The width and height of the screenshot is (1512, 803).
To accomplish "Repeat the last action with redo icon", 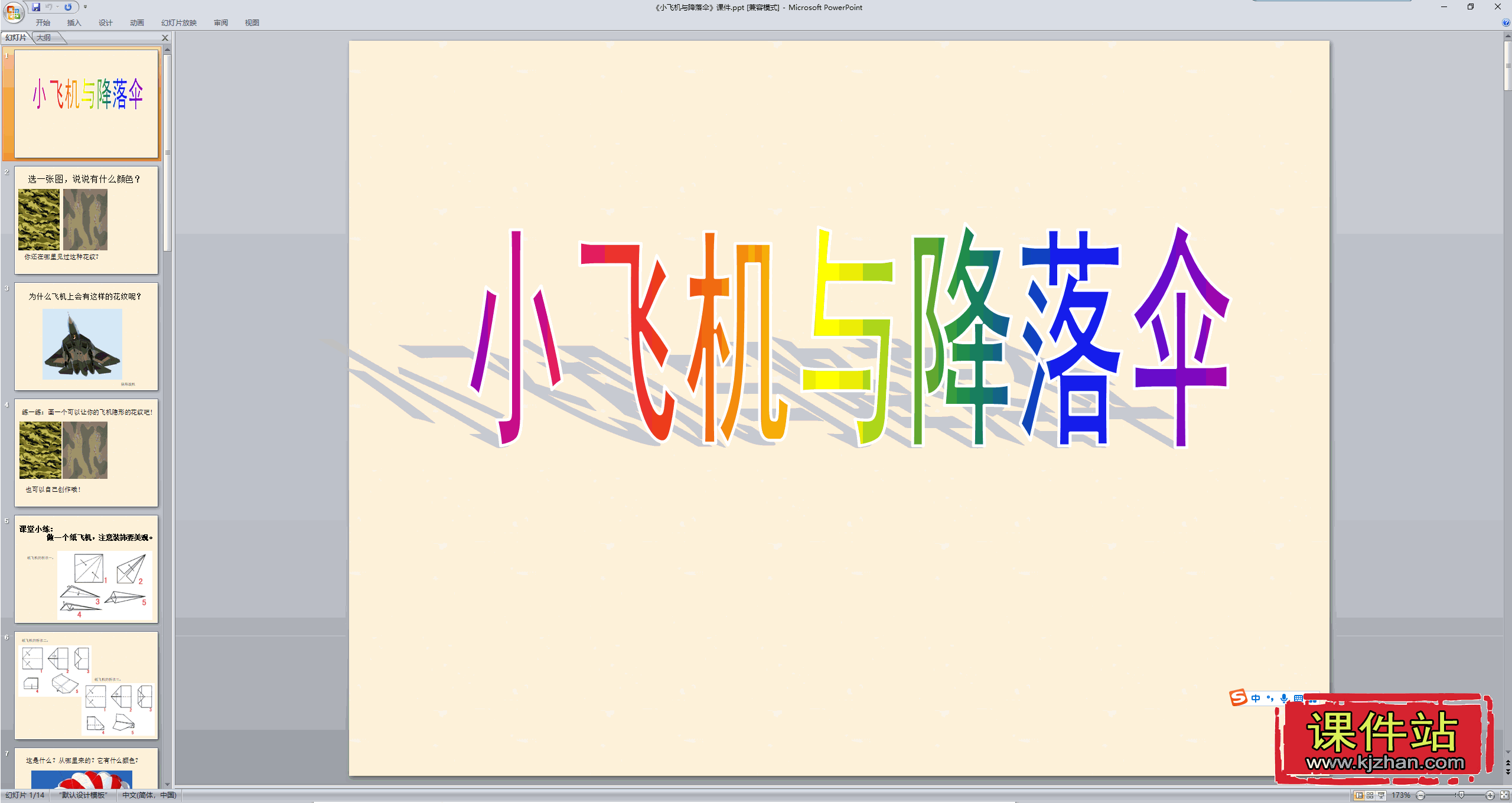I will tap(68, 7).
